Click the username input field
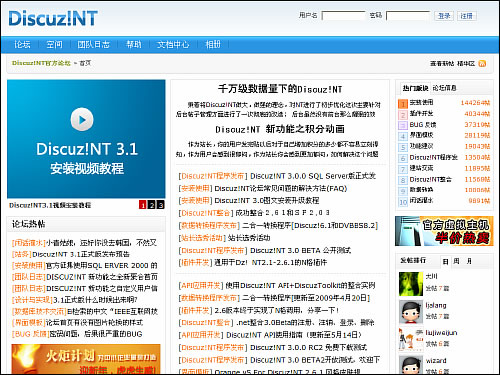Screen dimensions: 500x375 point(343,15)
